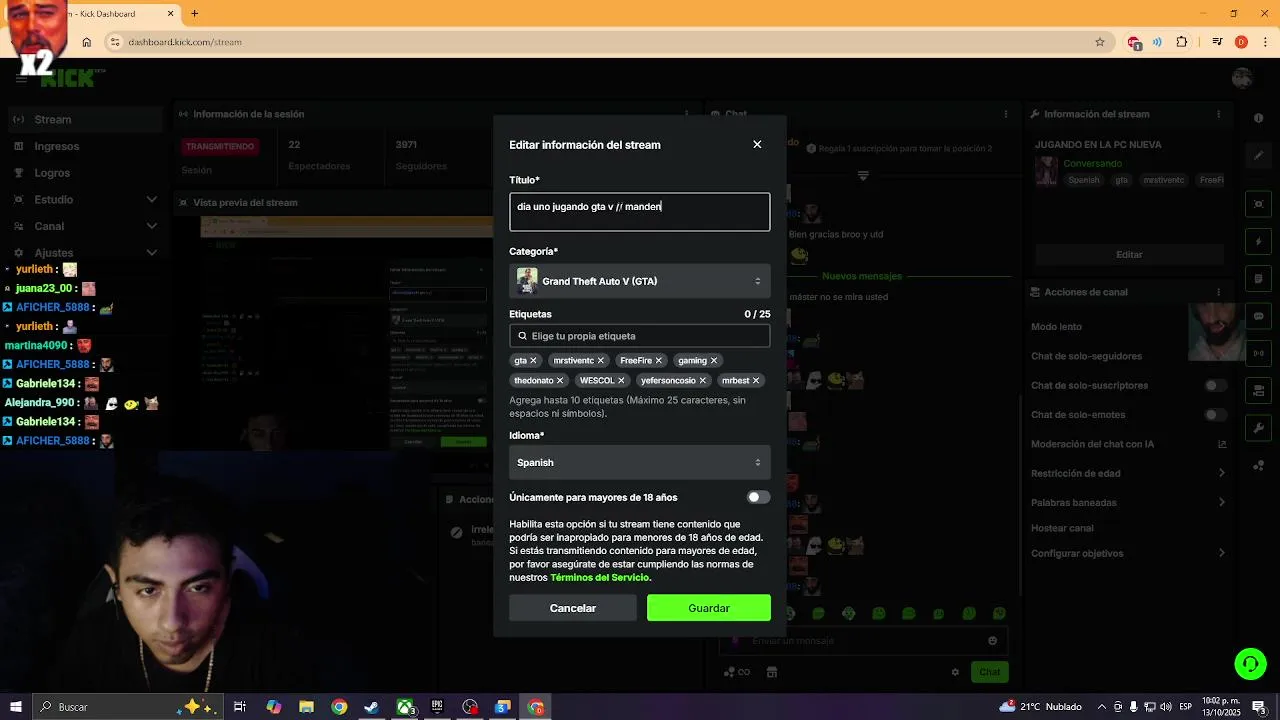The width and height of the screenshot is (1280, 720).
Task: Toggle Chat de solo-suscriptores
Action: [1215, 386]
